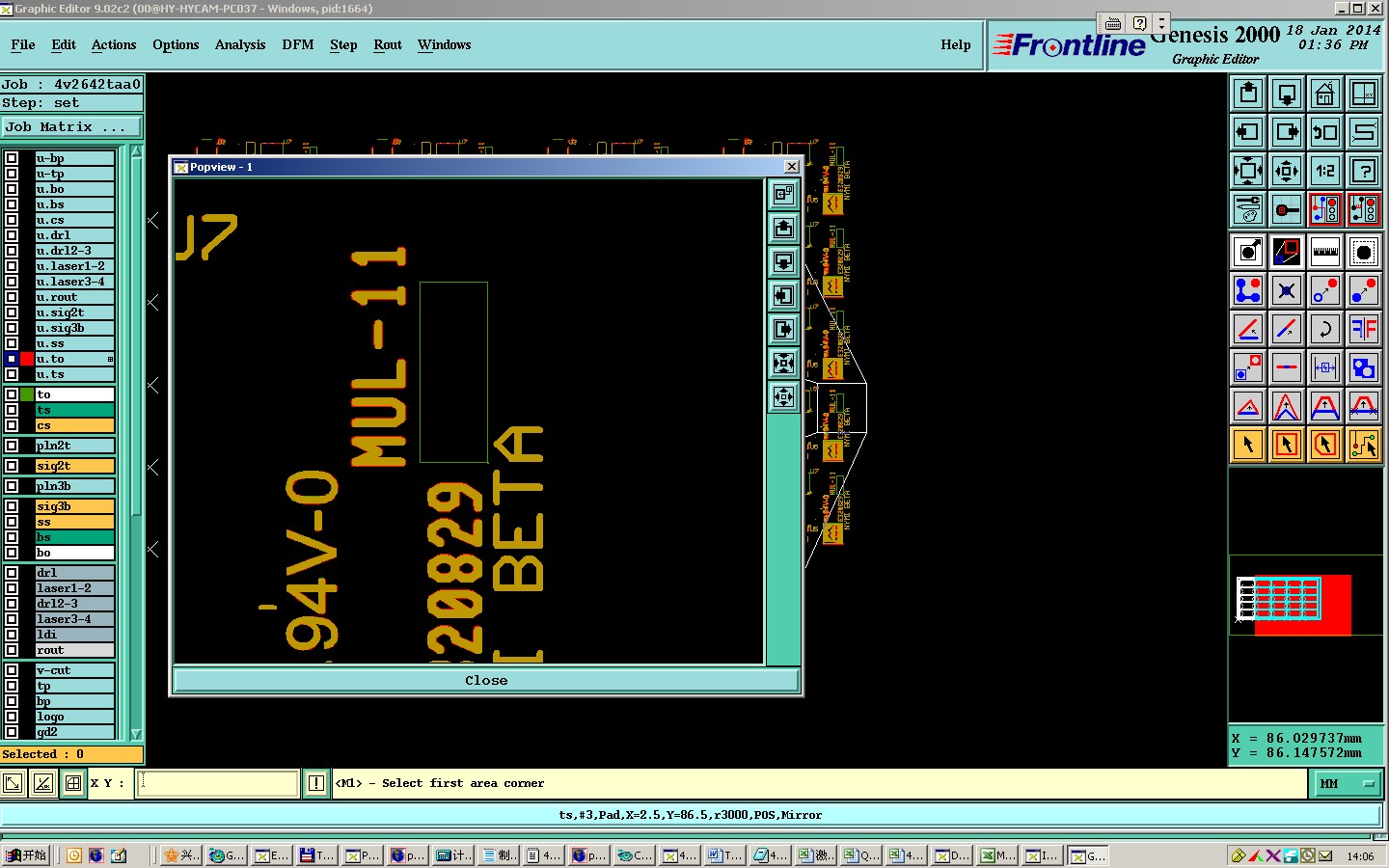Click the calculator taskbar item 计..
This screenshot has width=1389, height=868.
click(453, 855)
